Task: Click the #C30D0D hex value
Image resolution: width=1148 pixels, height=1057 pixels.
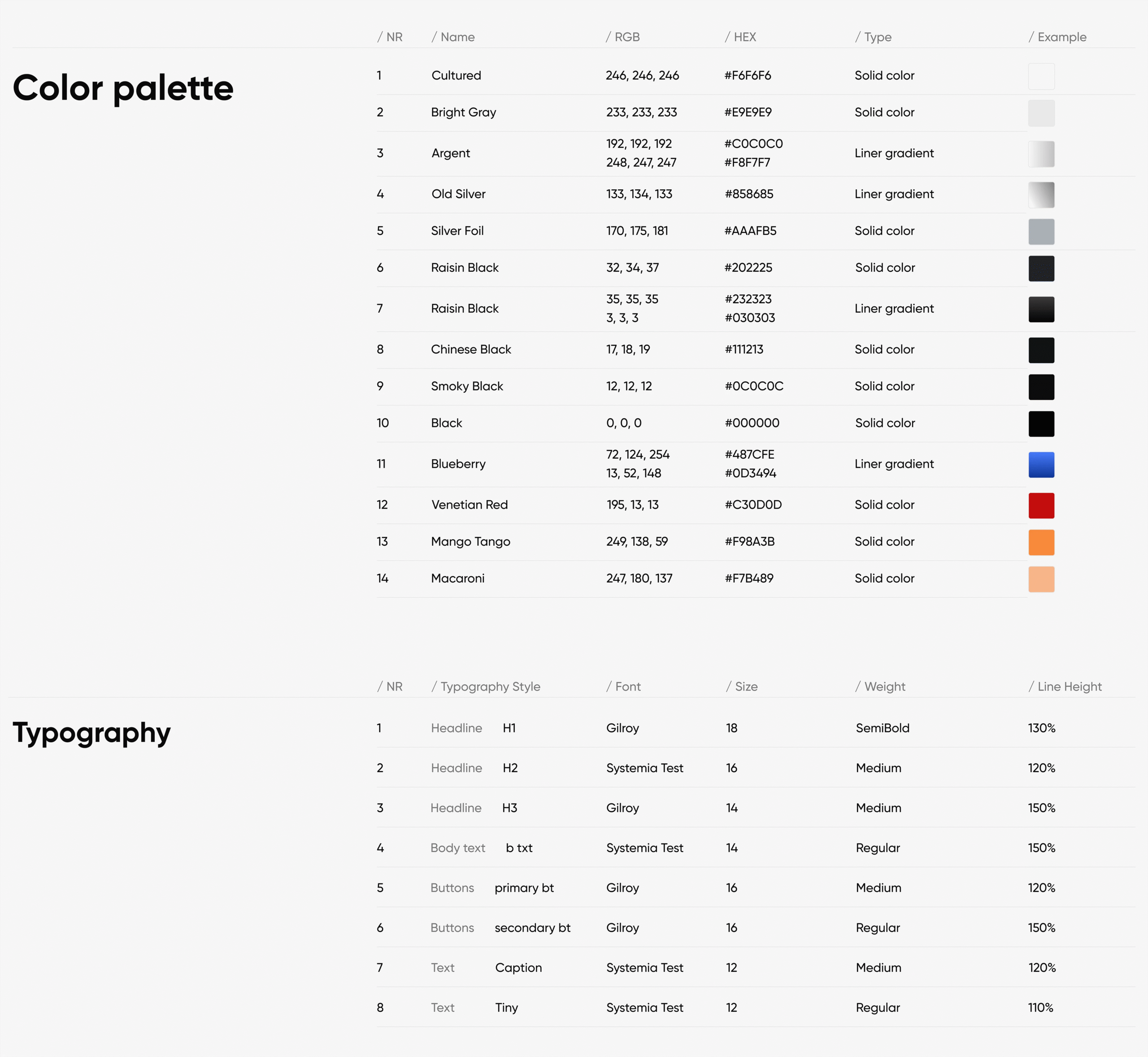Action: (753, 505)
